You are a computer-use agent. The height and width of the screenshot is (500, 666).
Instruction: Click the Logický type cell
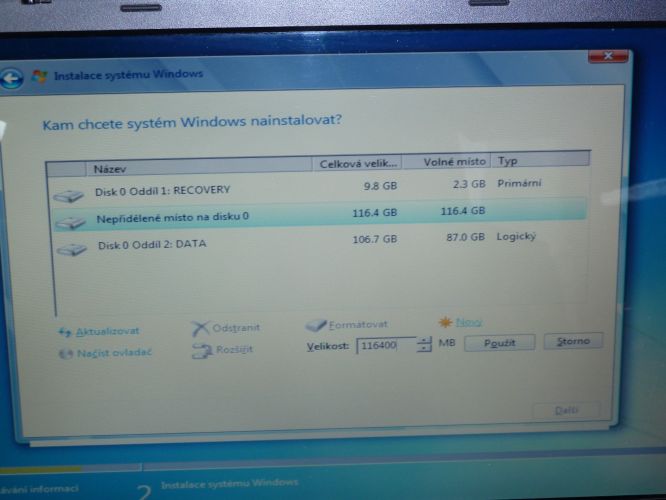click(x=516, y=236)
